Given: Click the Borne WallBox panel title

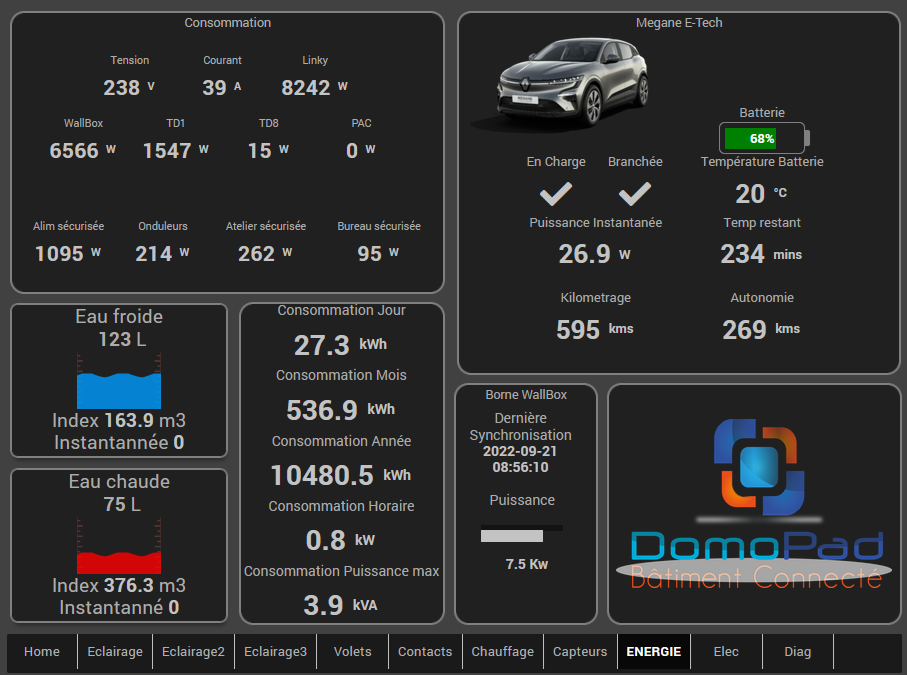Looking at the screenshot, I should pos(526,394).
